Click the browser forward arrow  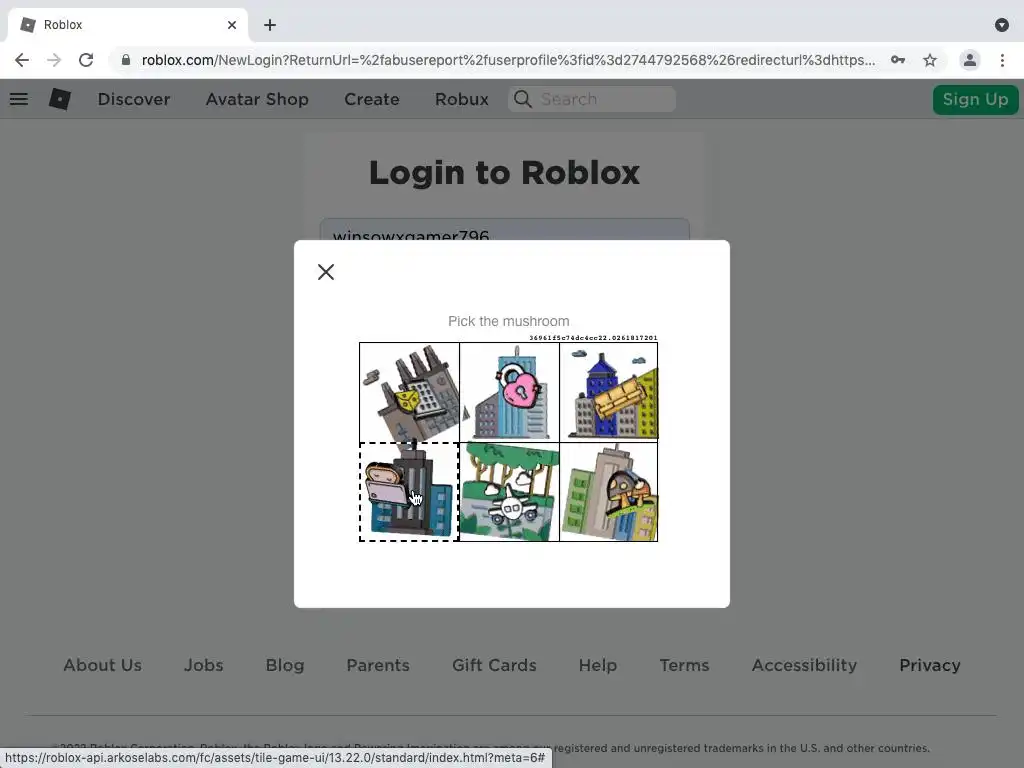tap(54, 60)
